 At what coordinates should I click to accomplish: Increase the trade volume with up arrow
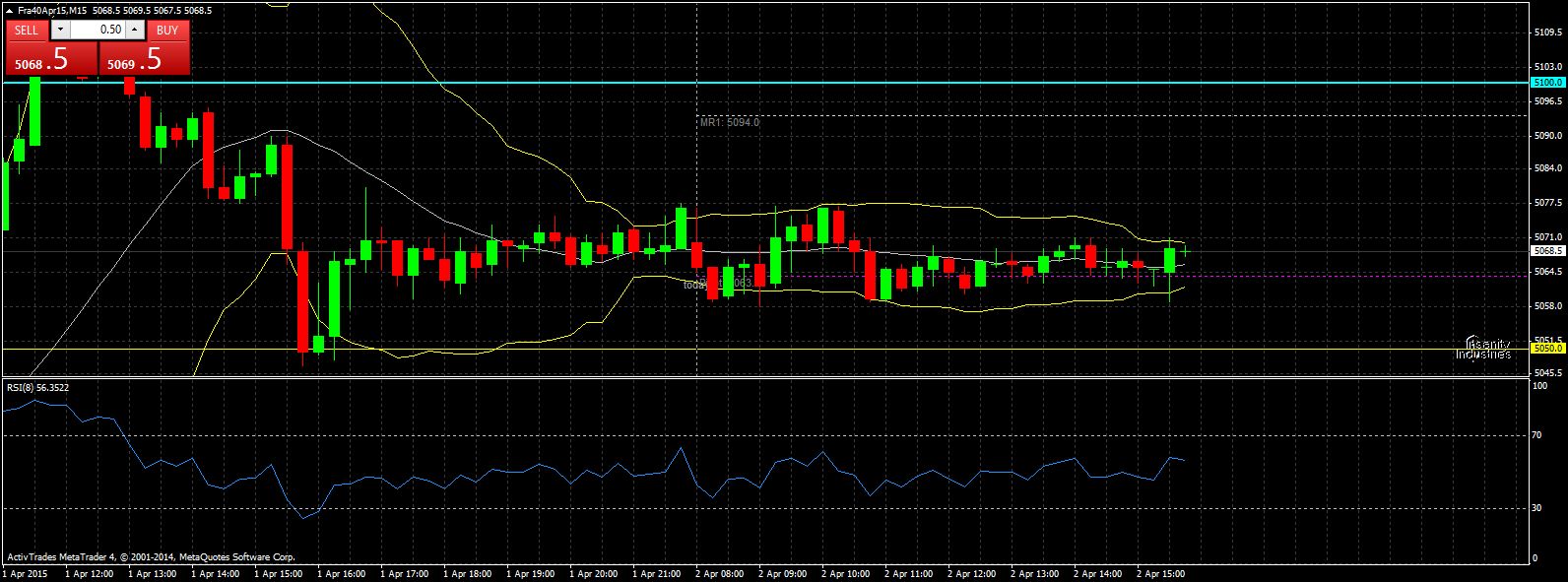[x=135, y=31]
